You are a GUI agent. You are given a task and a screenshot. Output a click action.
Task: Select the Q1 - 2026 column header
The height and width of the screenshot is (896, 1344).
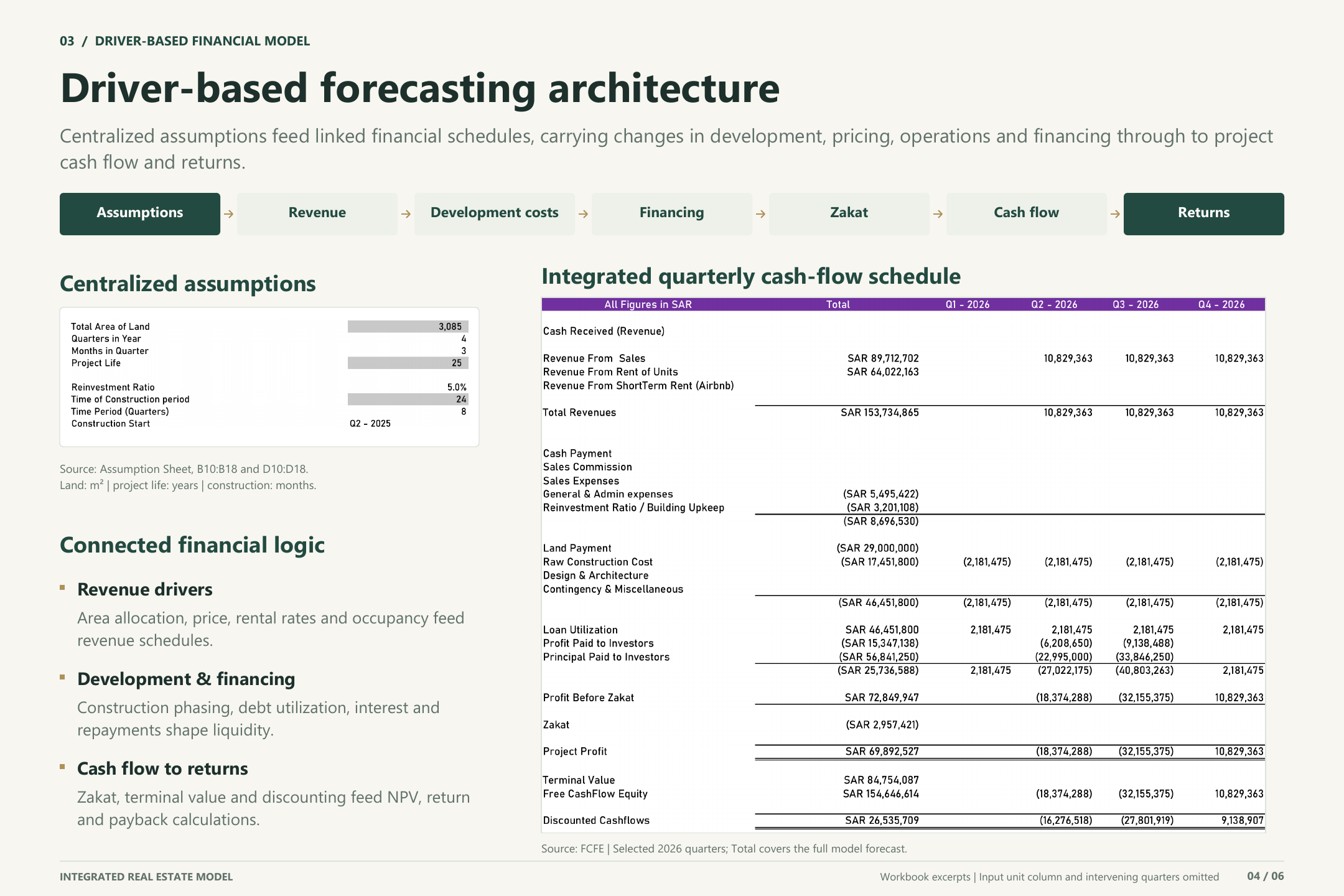[x=968, y=304]
